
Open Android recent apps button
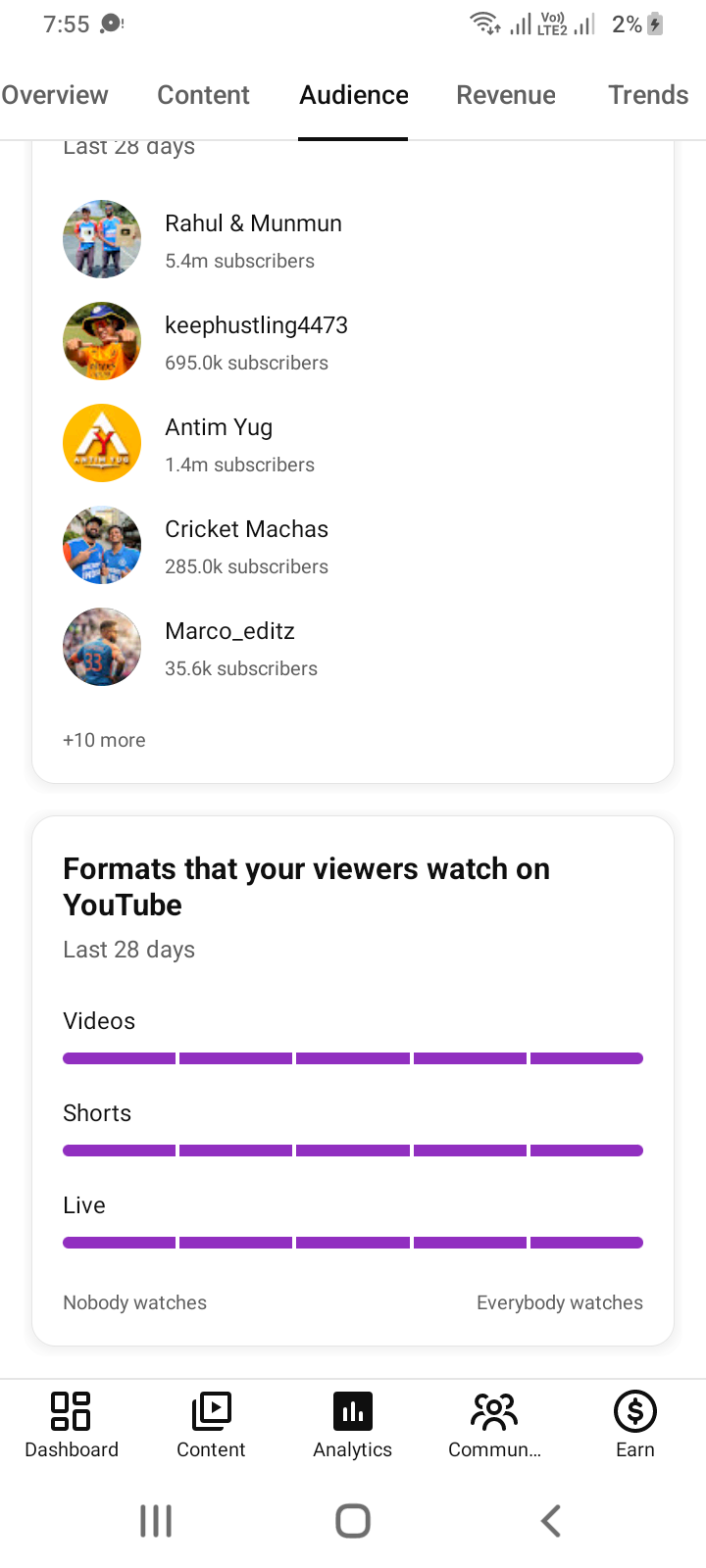[x=156, y=1521]
